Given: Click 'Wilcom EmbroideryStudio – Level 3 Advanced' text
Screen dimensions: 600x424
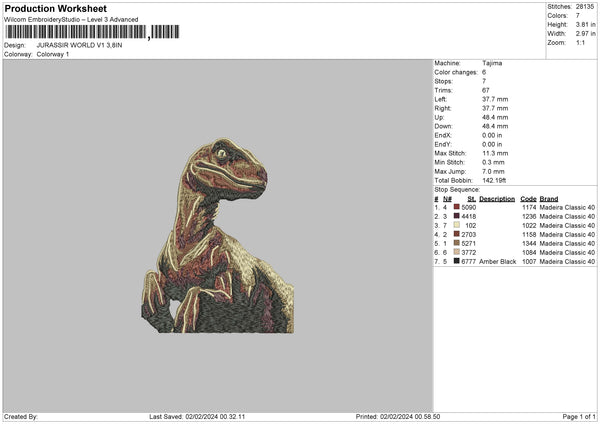Looking at the screenshot, I should coord(71,20).
